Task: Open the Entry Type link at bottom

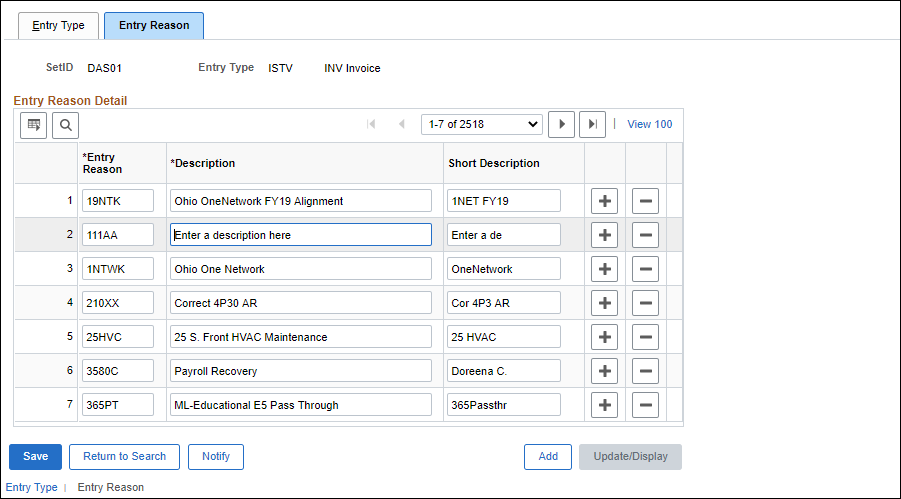Action: point(32,487)
